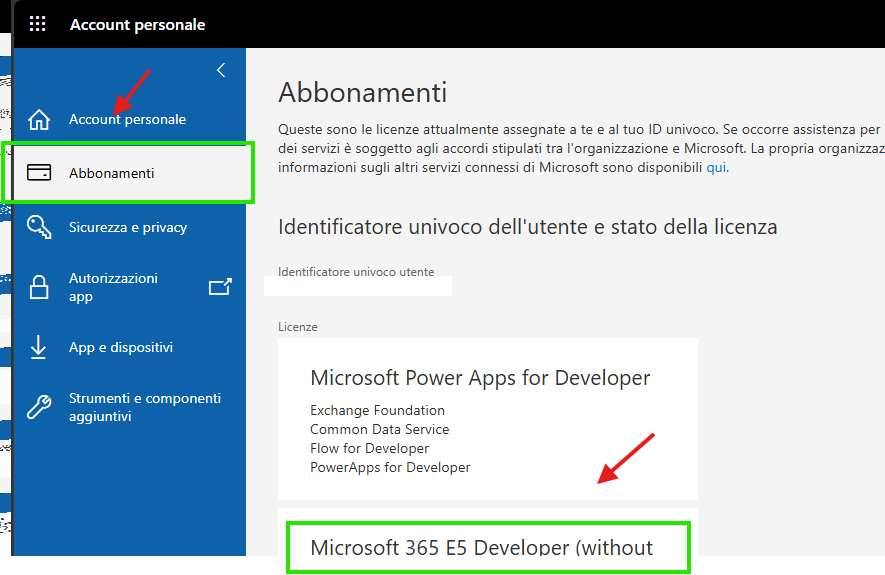Image resolution: width=885 pixels, height=575 pixels.
Task: Go to the Account personale menu item
Action: click(127, 119)
